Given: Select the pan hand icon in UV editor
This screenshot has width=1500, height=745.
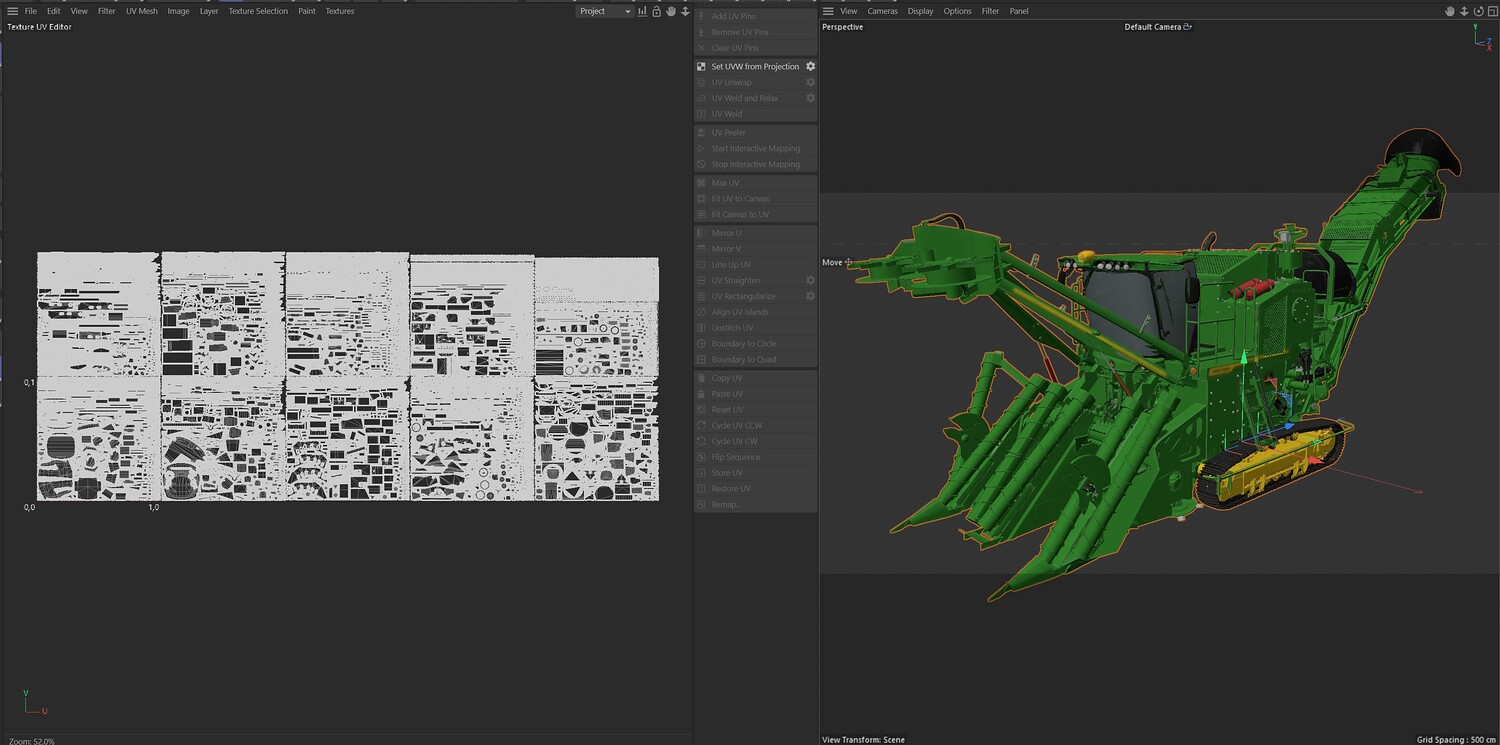Looking at the screenshot, I should pos(671,11).
